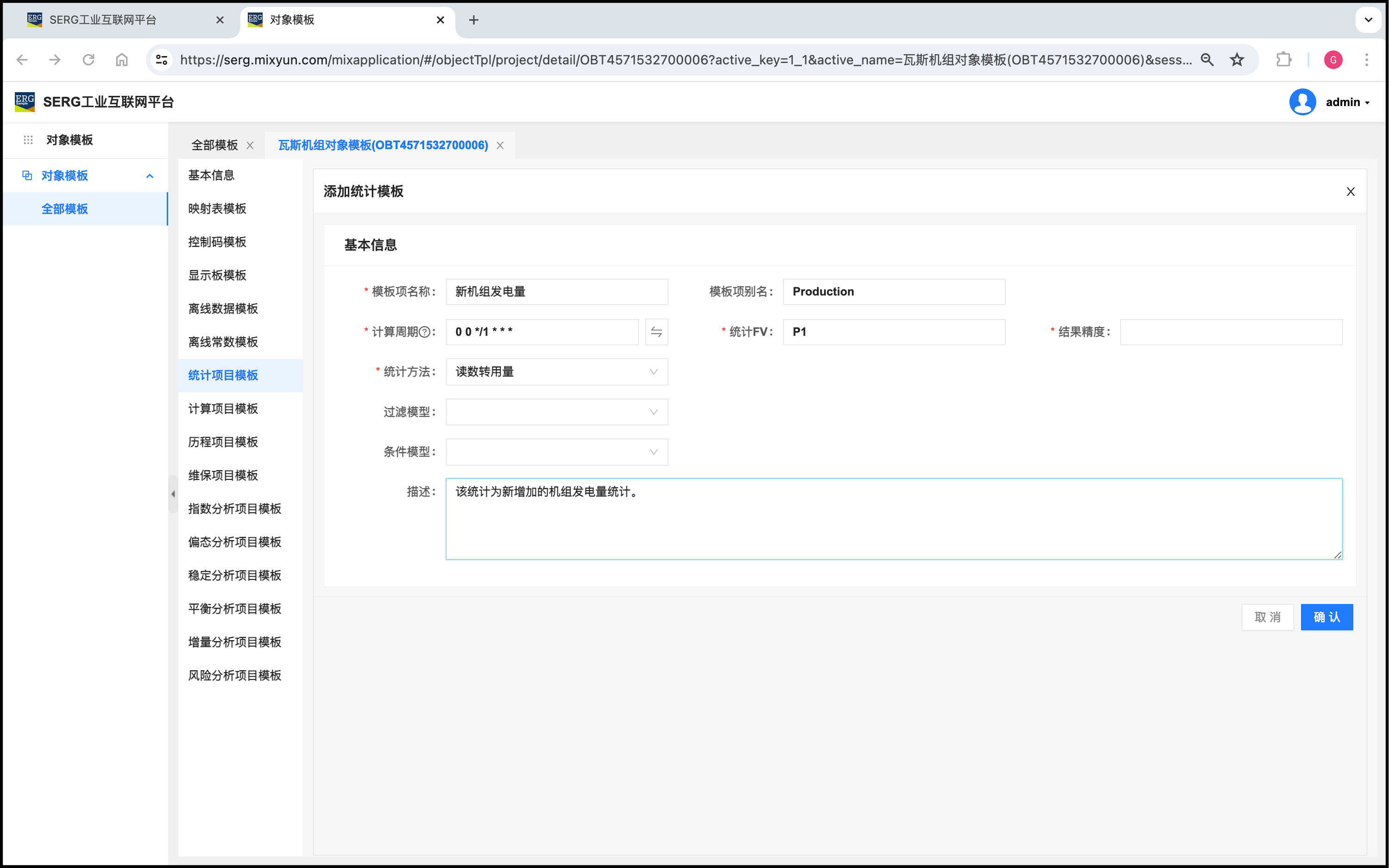Open 映射表模板 in the template list

[218, 208]
